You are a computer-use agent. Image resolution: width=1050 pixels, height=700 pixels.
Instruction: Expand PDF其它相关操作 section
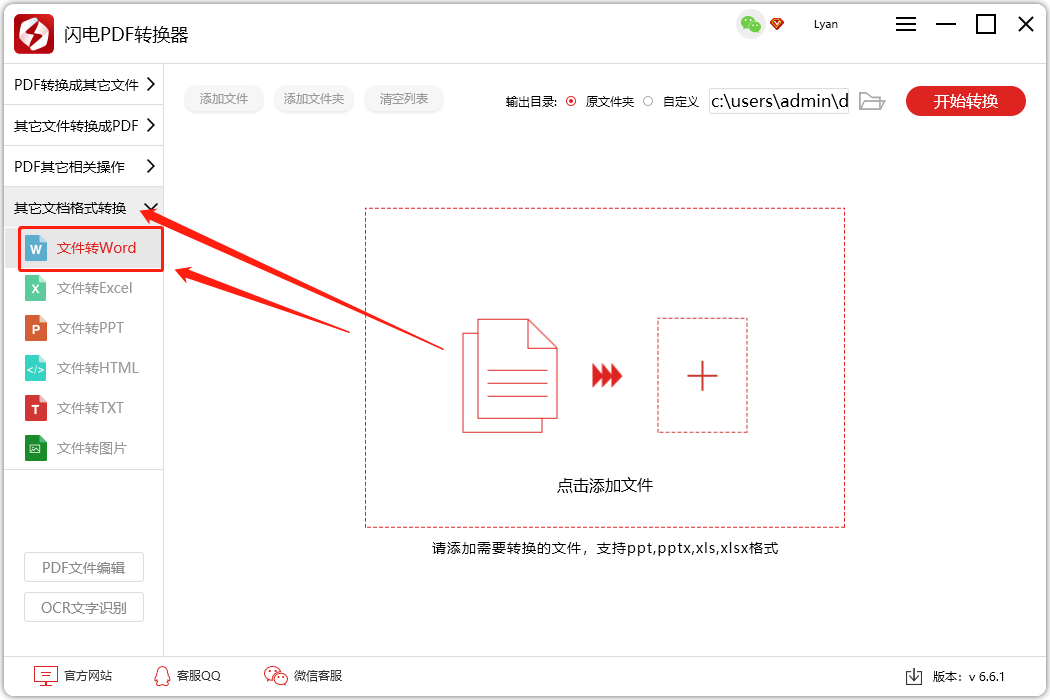pos(84,166)
